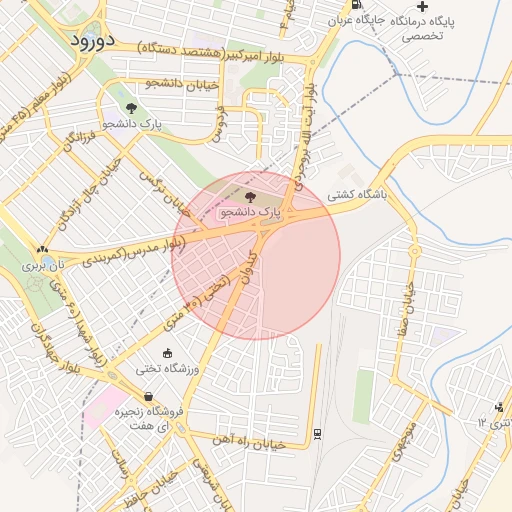Click the blue fountain marker beside نان بربری
512x512 pixels.
coord(49,261)
